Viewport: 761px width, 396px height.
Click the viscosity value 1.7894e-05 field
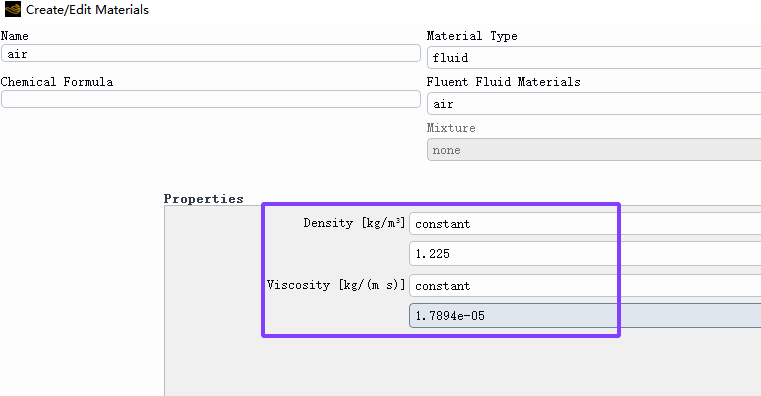pos(585,316)
